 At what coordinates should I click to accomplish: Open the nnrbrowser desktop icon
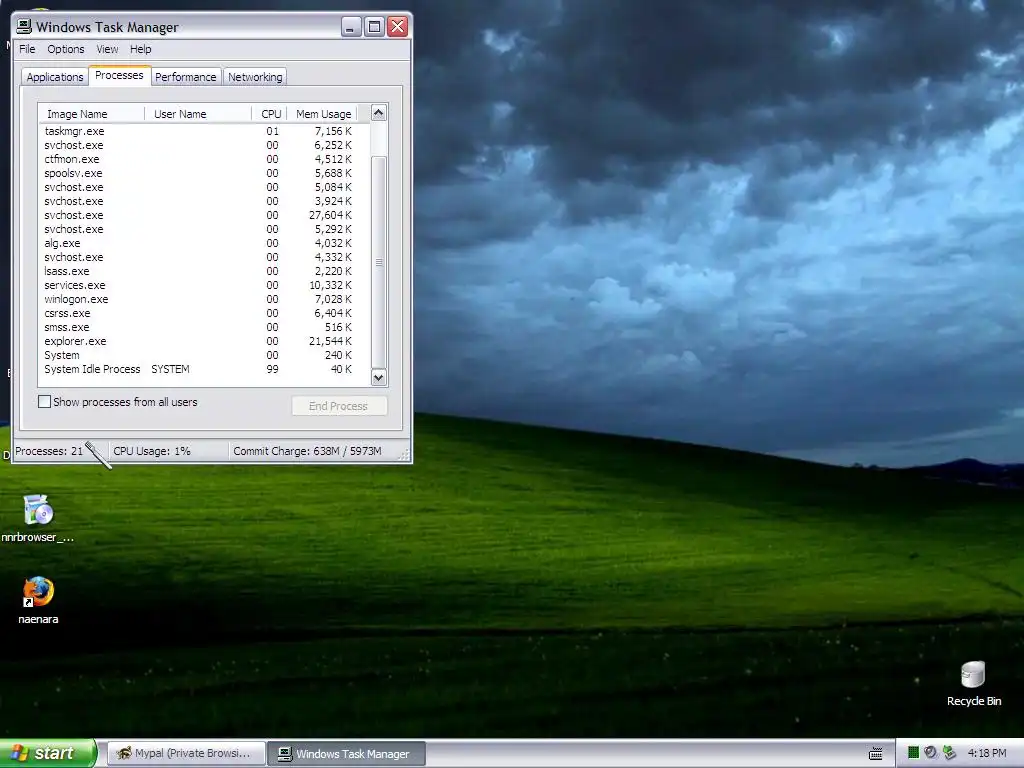38,519
